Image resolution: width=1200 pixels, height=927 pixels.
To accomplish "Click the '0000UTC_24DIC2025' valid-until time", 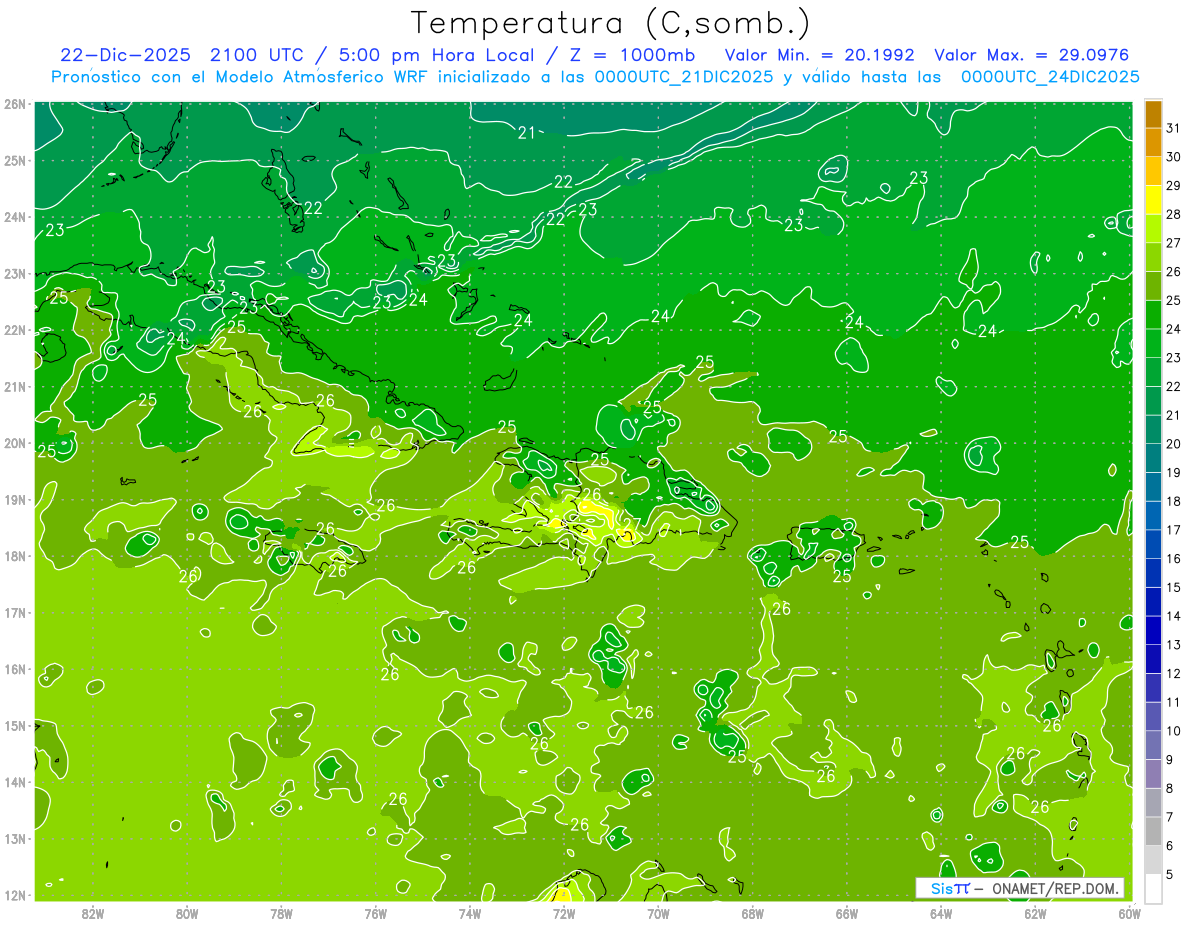I will (1050, 77).
